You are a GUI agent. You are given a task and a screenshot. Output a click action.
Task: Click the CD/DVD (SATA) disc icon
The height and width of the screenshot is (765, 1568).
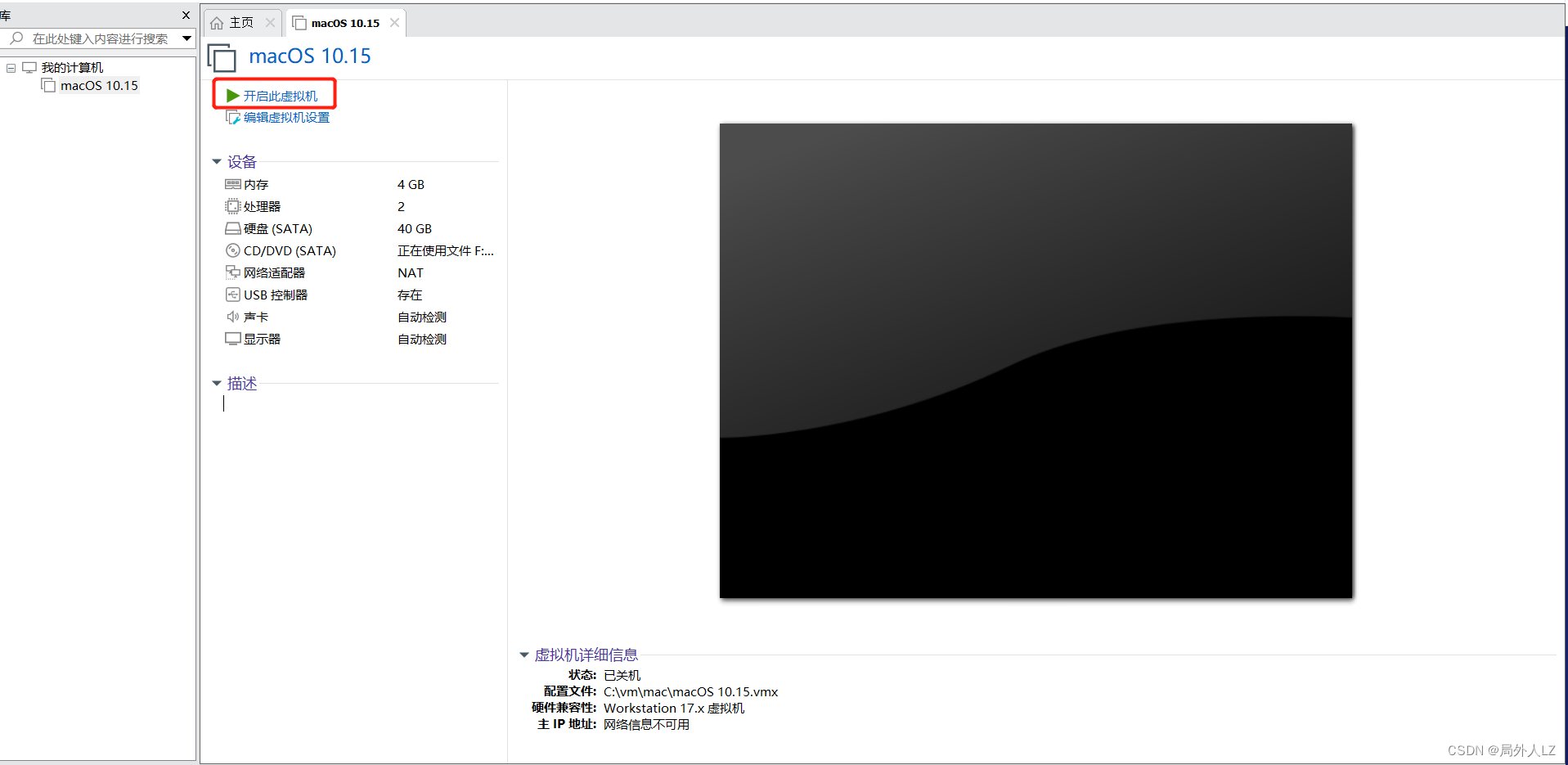[x=233, y=250]
